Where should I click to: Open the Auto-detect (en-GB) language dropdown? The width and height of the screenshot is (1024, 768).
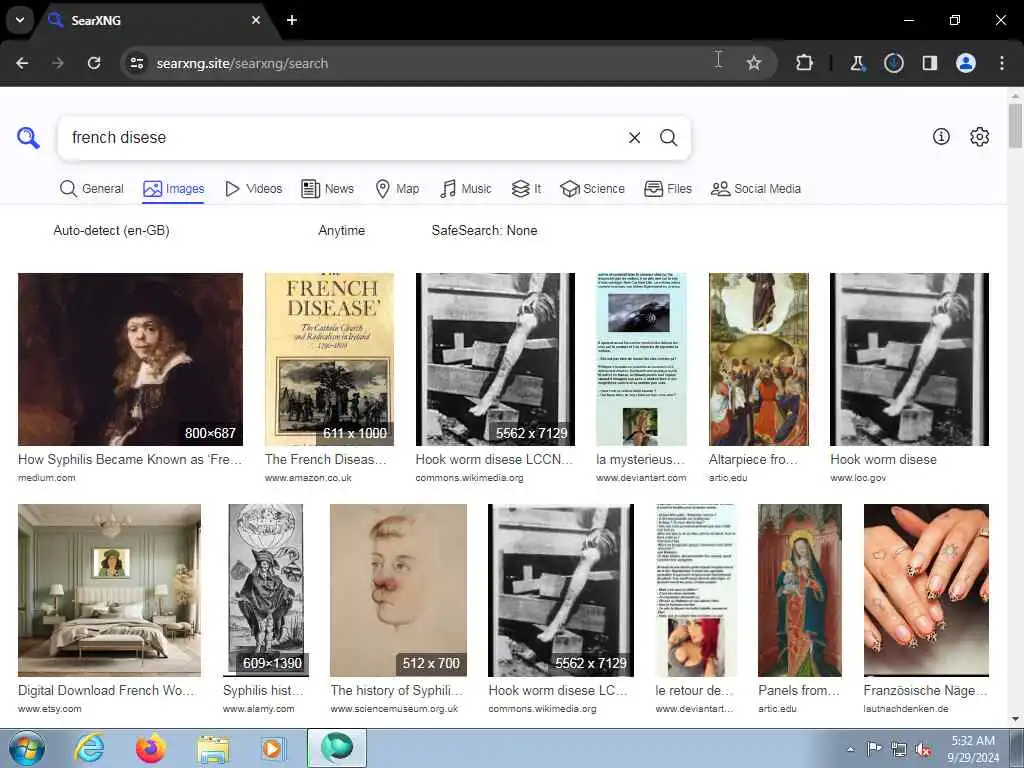tap(111, 231)
